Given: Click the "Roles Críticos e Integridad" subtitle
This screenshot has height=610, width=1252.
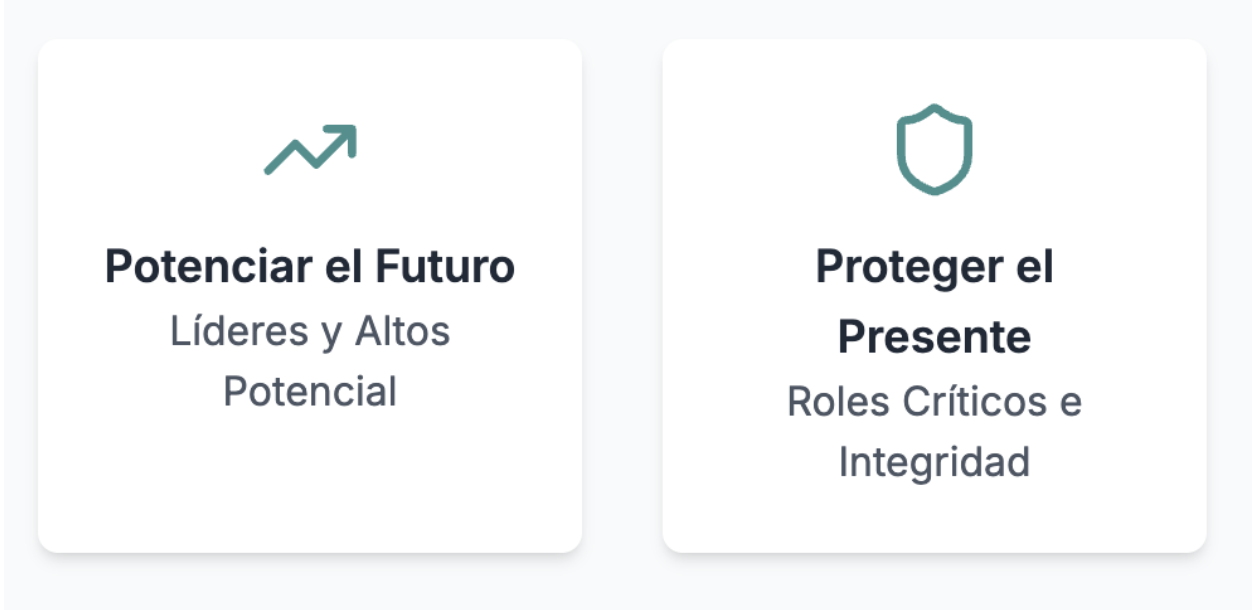Looking at the screenshot, I should [934, 431].
